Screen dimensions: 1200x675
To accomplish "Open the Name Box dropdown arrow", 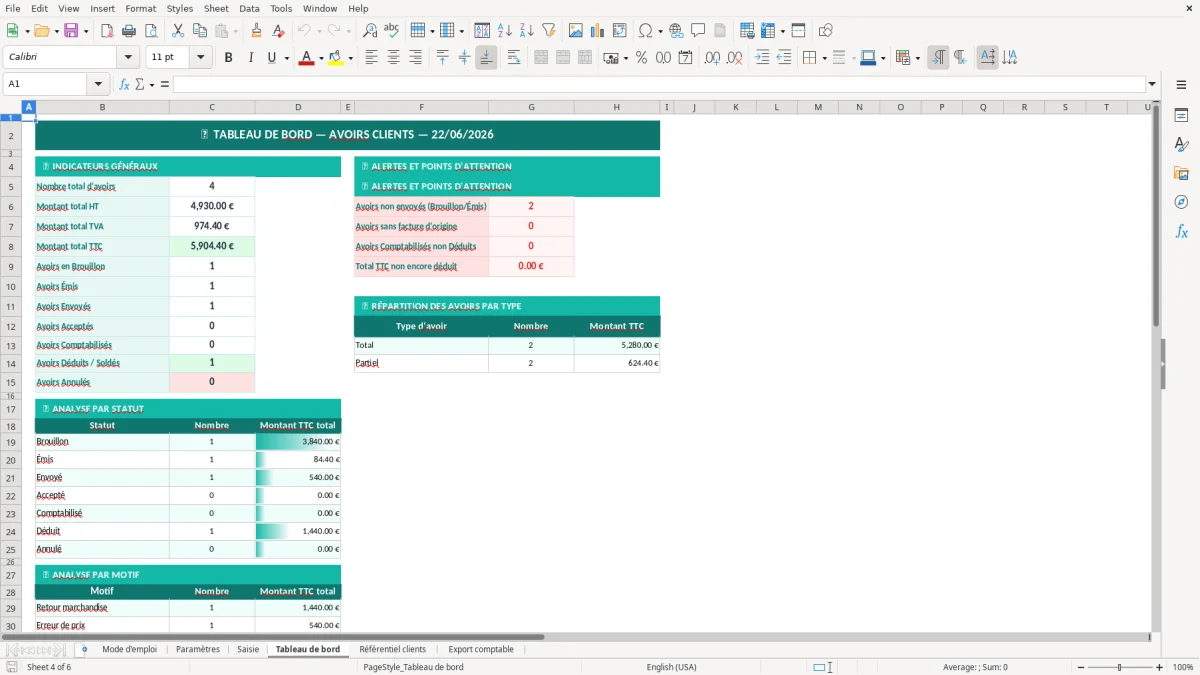I will [98, 84].
